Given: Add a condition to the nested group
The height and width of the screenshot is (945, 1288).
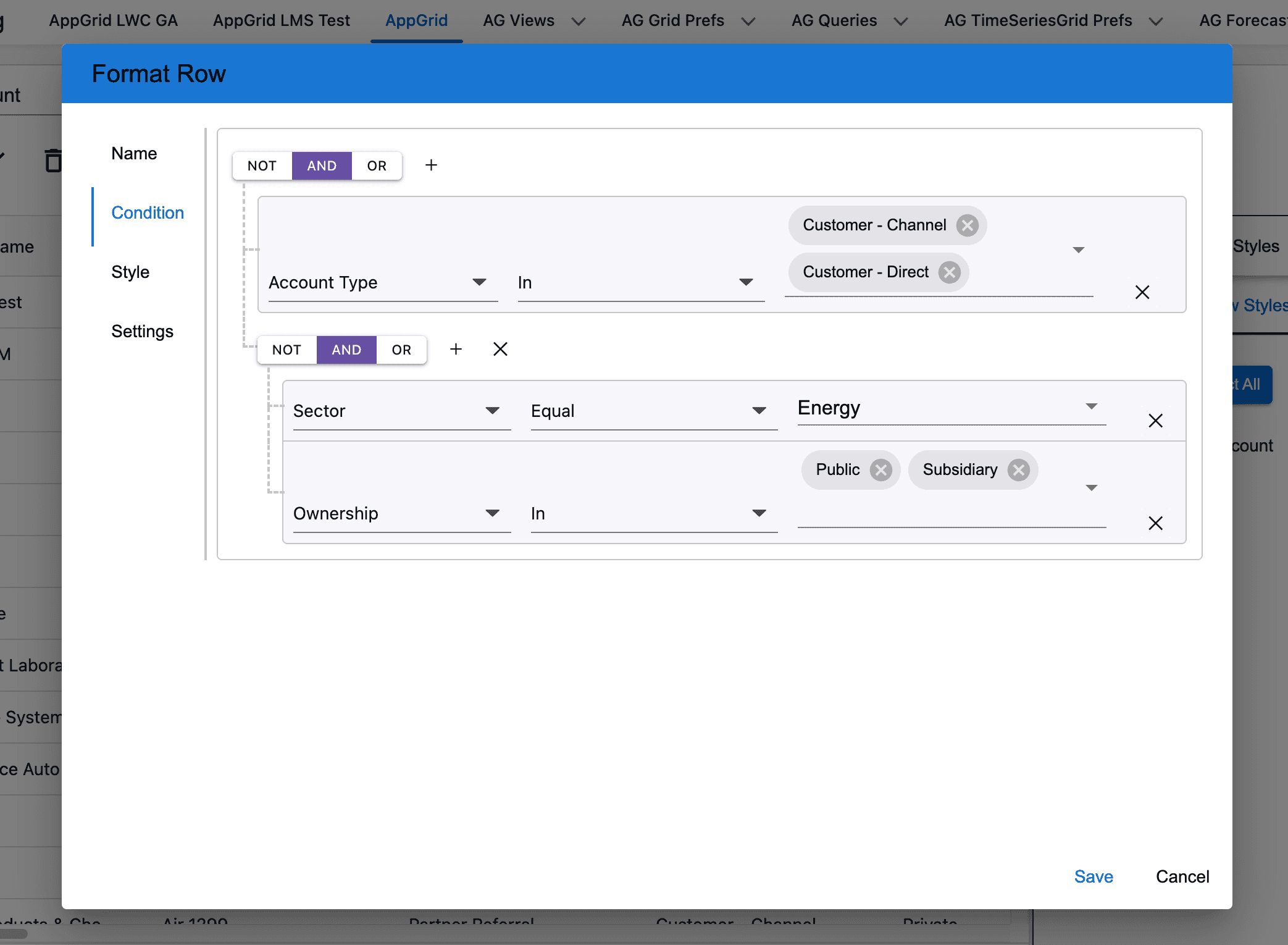Looking at the screenshot, I should tap(456, 350).
